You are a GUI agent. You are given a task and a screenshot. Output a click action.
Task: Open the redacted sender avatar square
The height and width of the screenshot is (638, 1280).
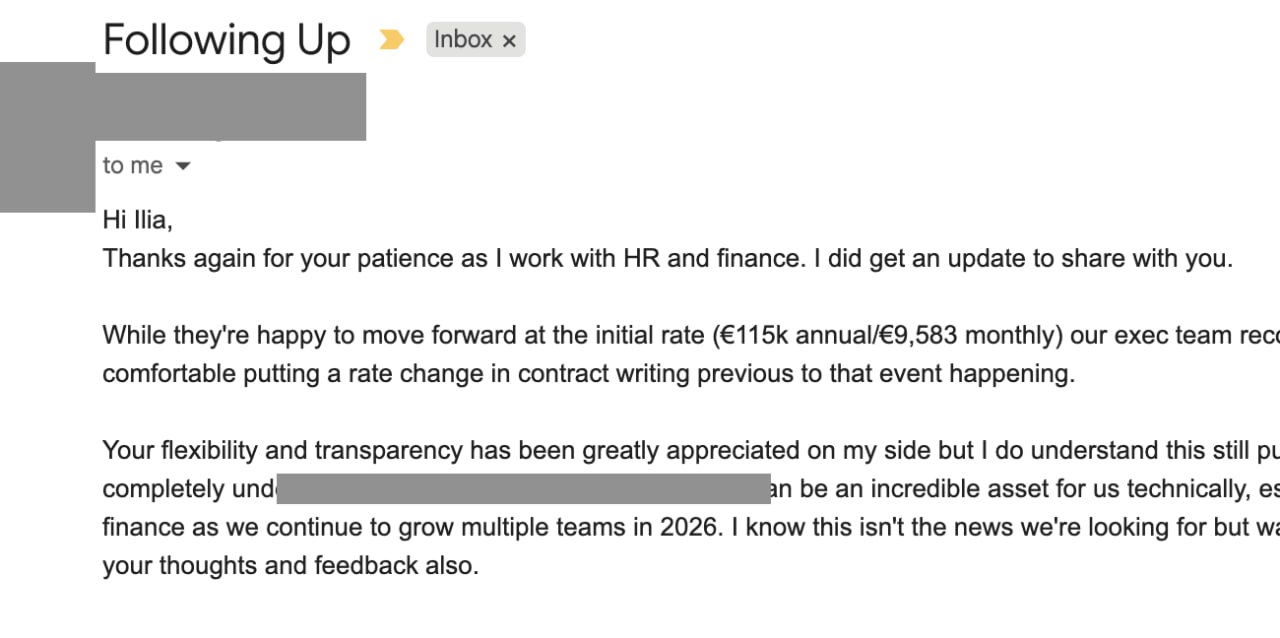47,137
